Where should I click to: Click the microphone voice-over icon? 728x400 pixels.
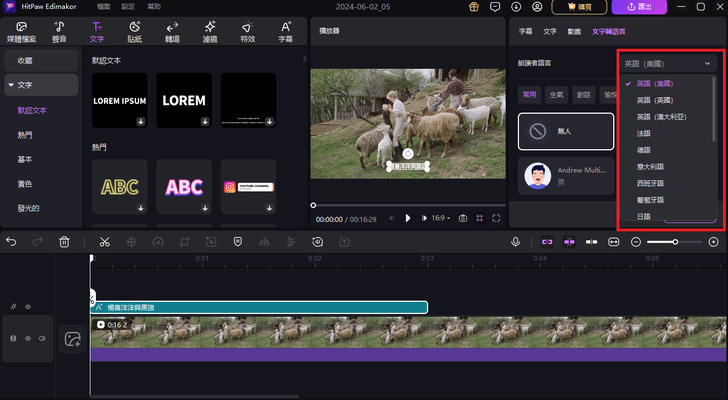(x=516, y=242)
